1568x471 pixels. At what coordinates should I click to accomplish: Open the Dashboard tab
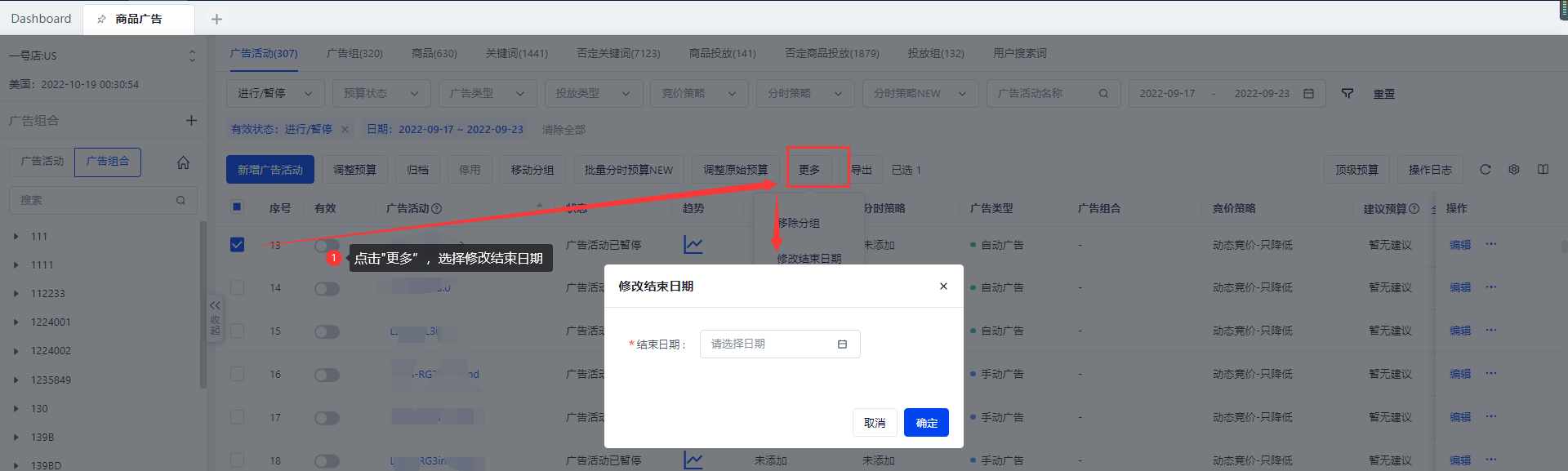click(41, 18)
